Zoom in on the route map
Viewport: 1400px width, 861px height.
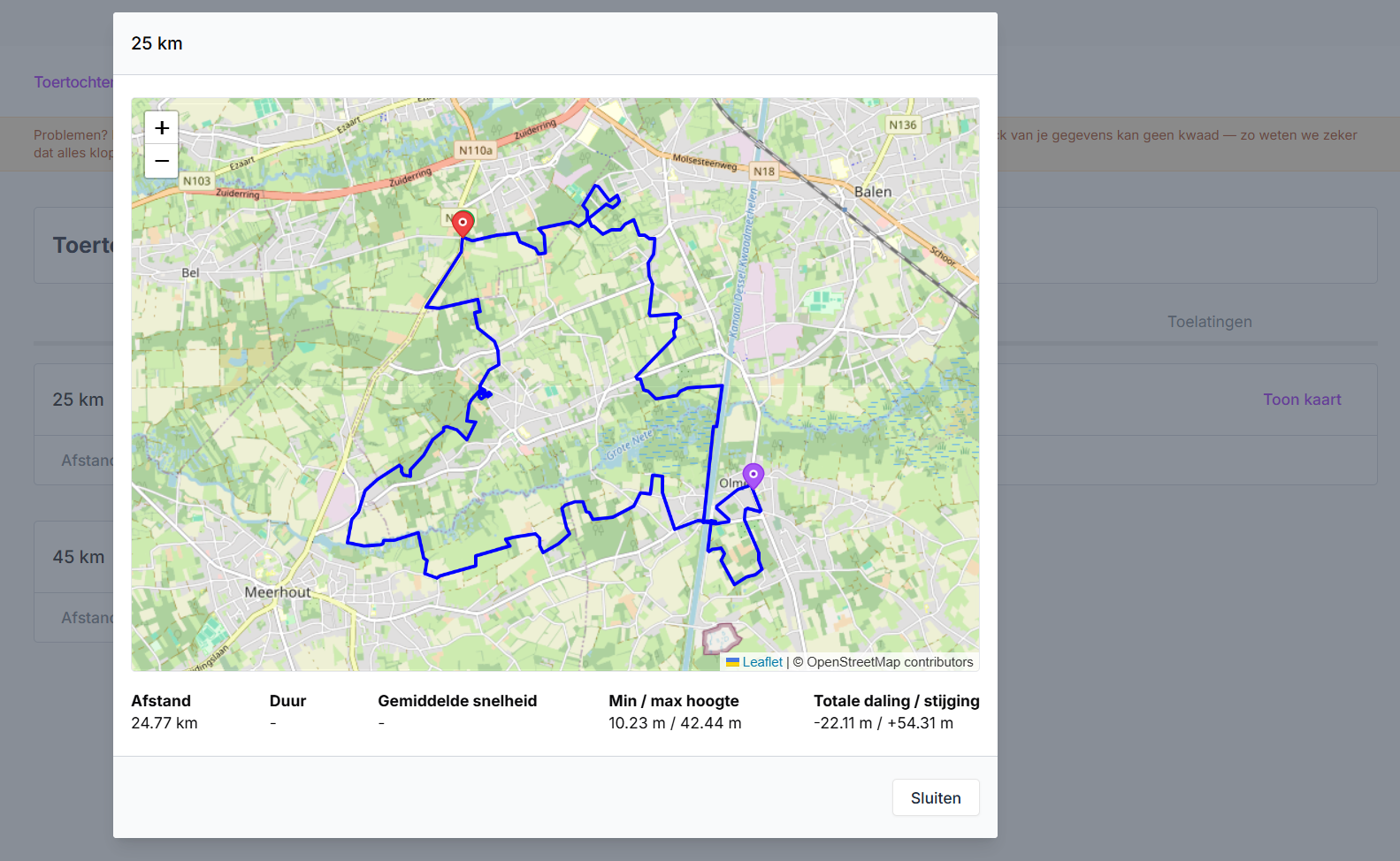(162, 128)
